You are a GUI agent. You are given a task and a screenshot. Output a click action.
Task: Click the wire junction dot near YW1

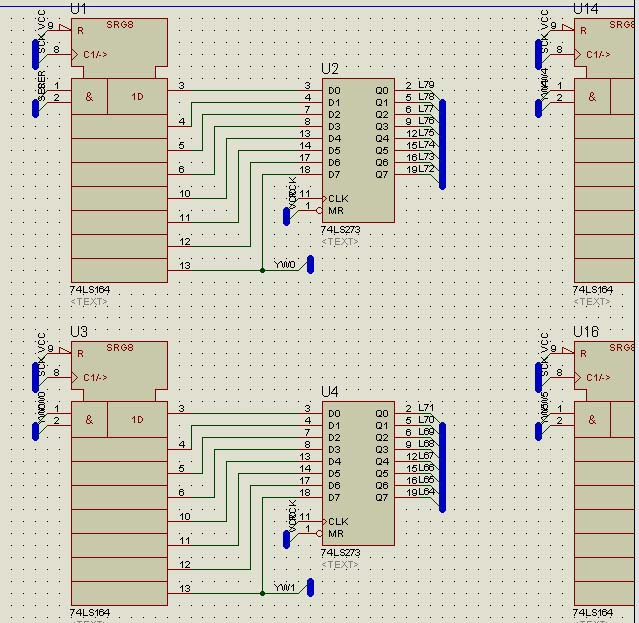point(262,593)
